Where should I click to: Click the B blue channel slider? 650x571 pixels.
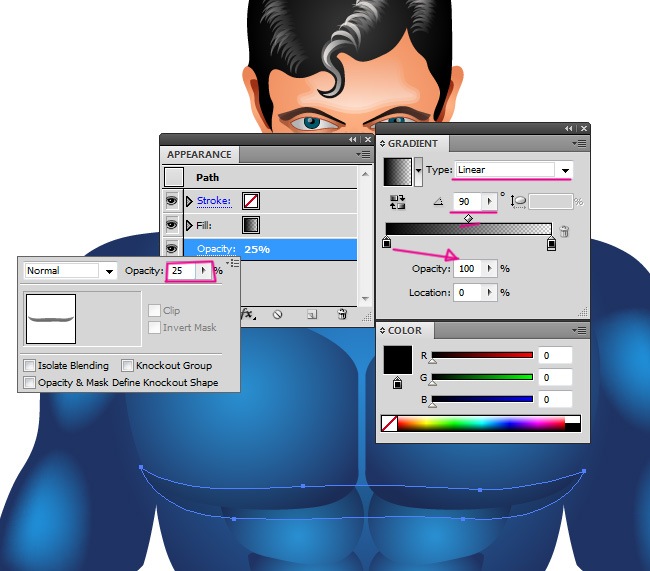482,399
